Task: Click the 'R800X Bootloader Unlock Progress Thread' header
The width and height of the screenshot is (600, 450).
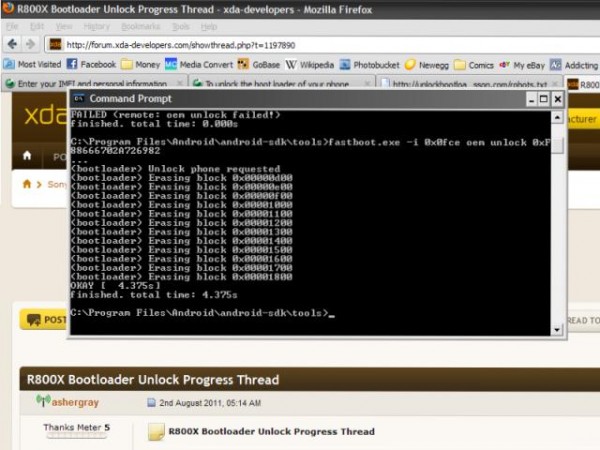Action: click(x=153, y=380)
